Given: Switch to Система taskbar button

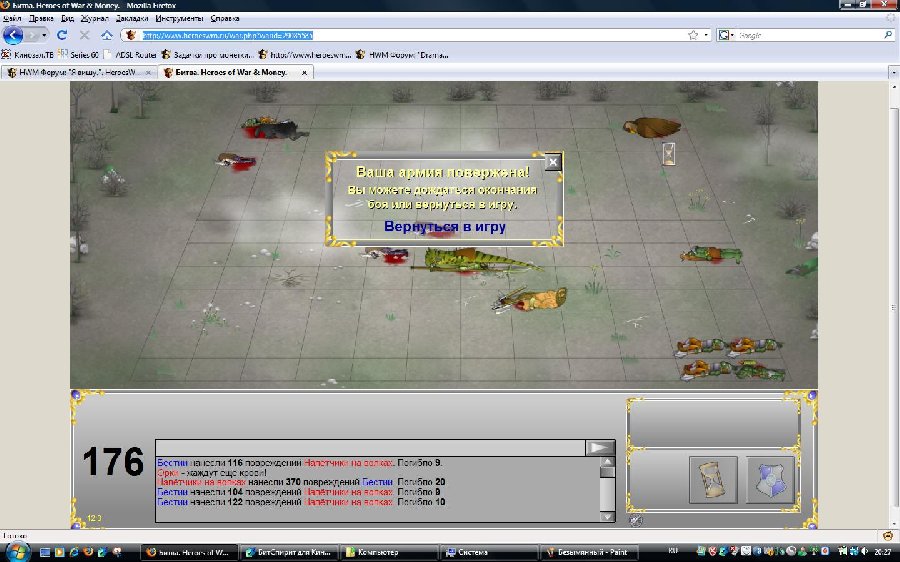Looking at the screenshot, I should [489, 552].
